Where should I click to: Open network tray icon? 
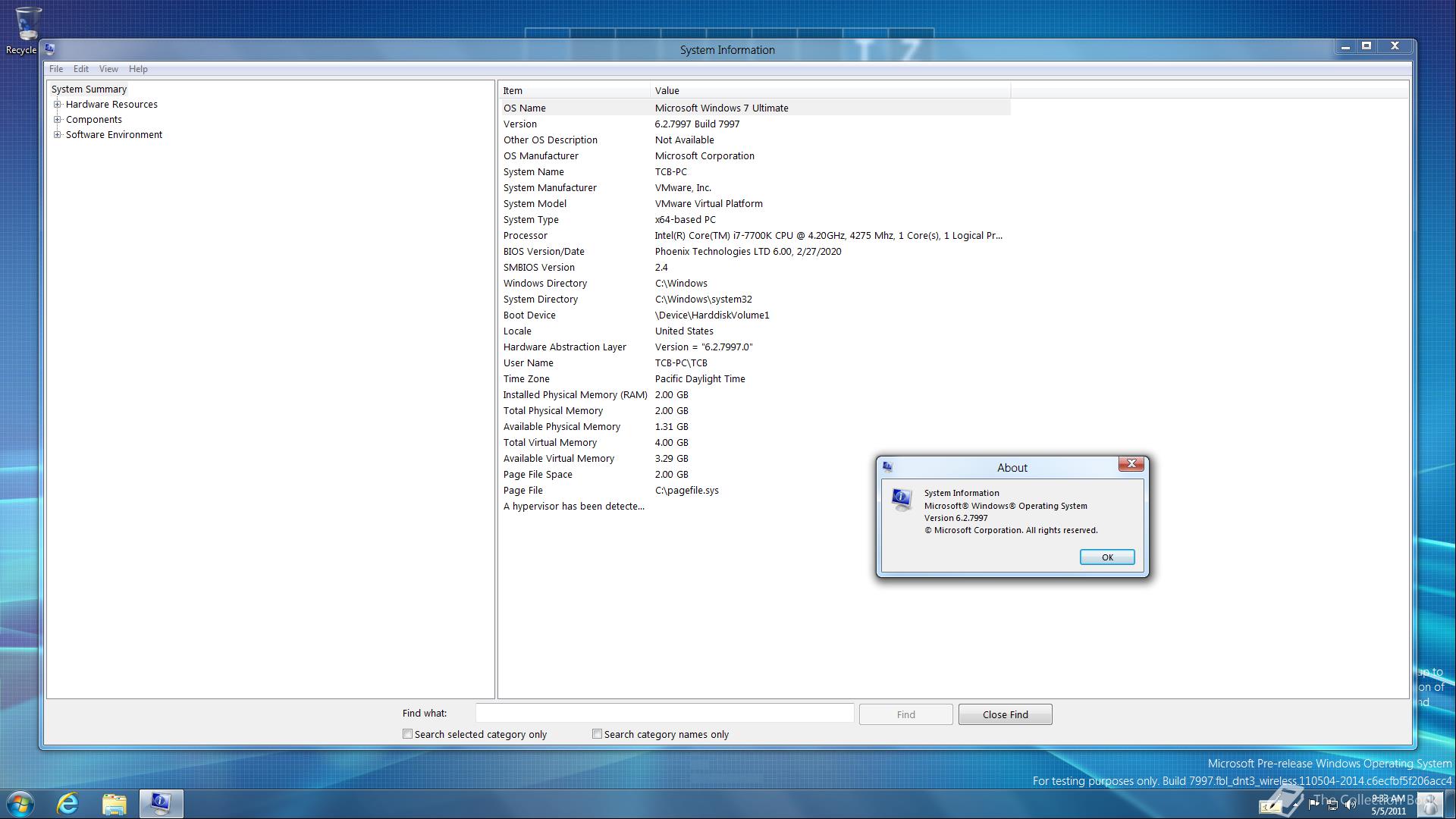[x=1332, y=805]
